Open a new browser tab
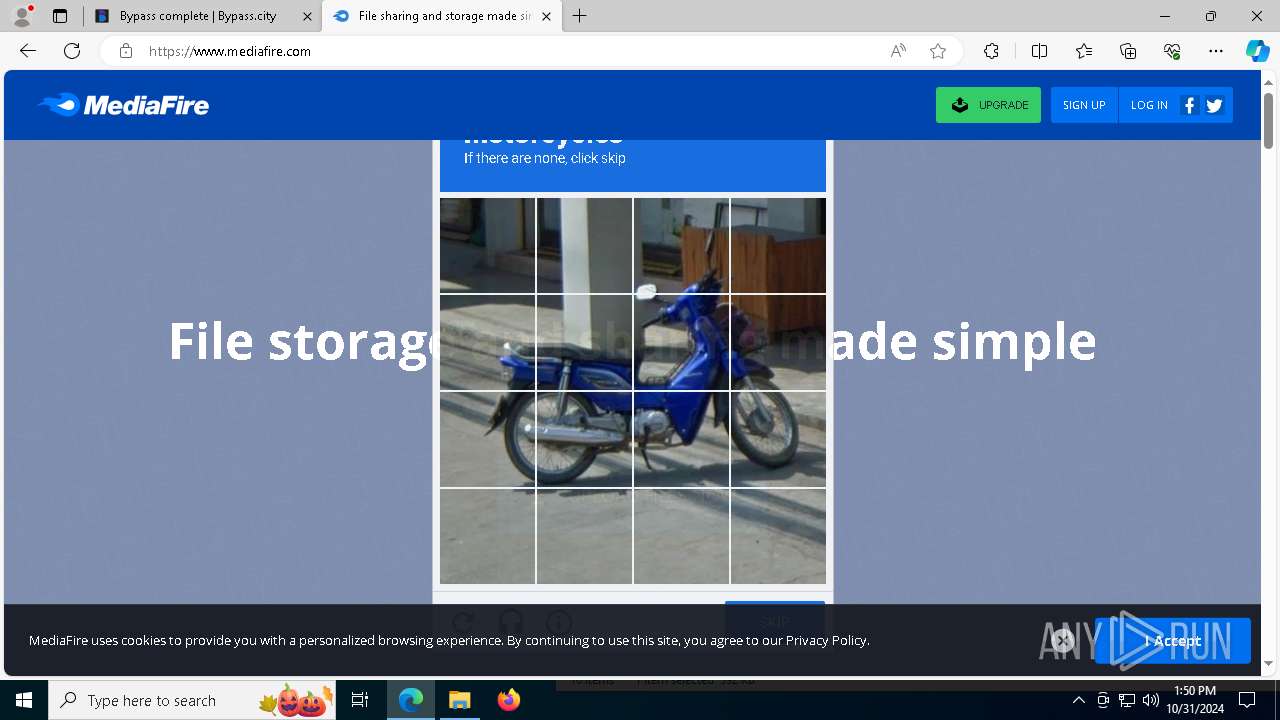Screen dimensions: 1280x720 pos(580,16)
